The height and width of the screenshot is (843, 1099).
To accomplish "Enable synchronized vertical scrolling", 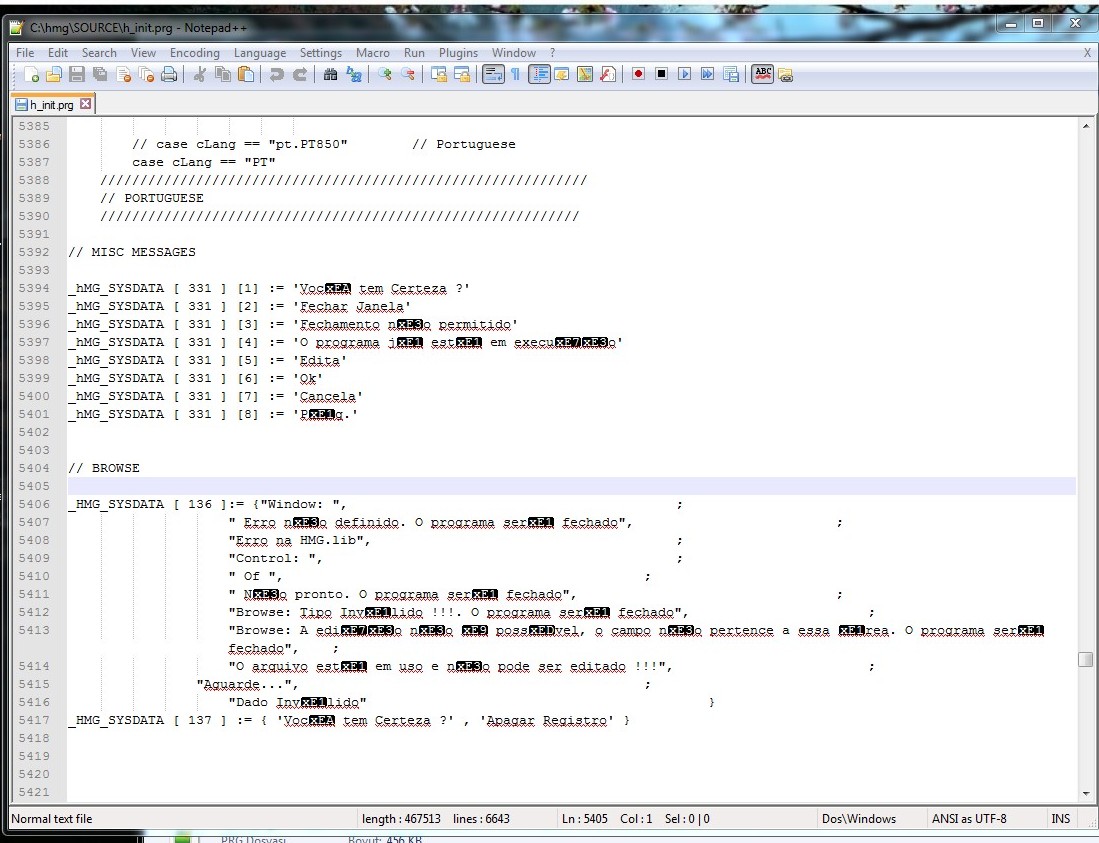I will (438, 74).
